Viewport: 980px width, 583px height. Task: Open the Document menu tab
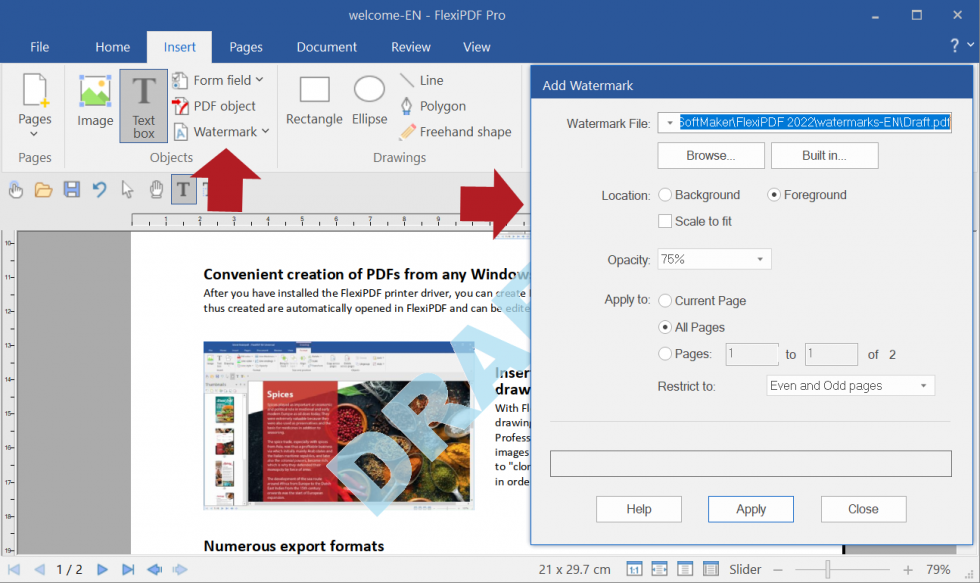(x=326, y=46)
